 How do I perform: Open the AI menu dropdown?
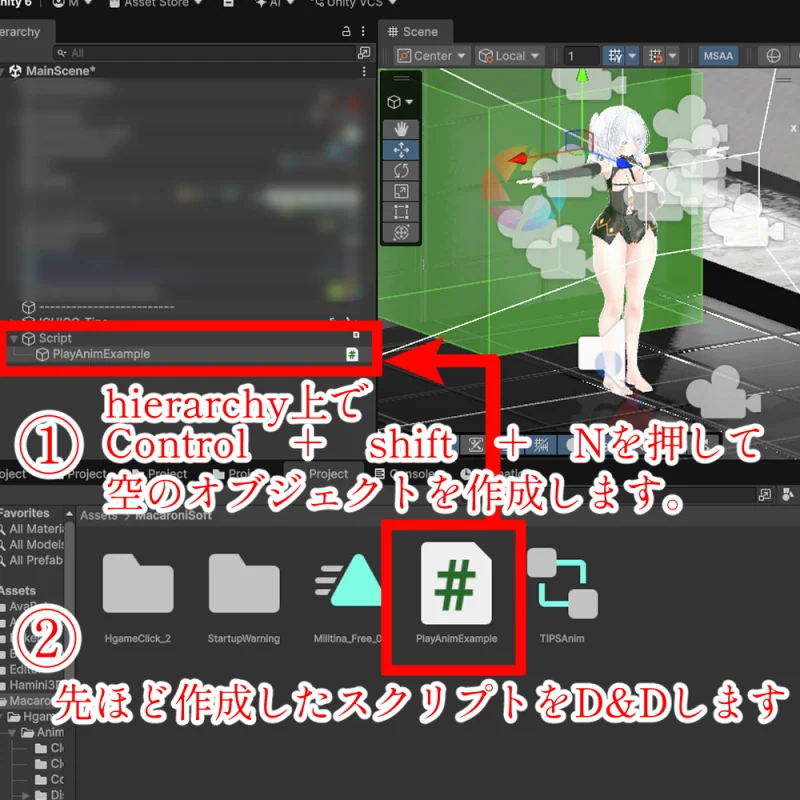[275, 4]
